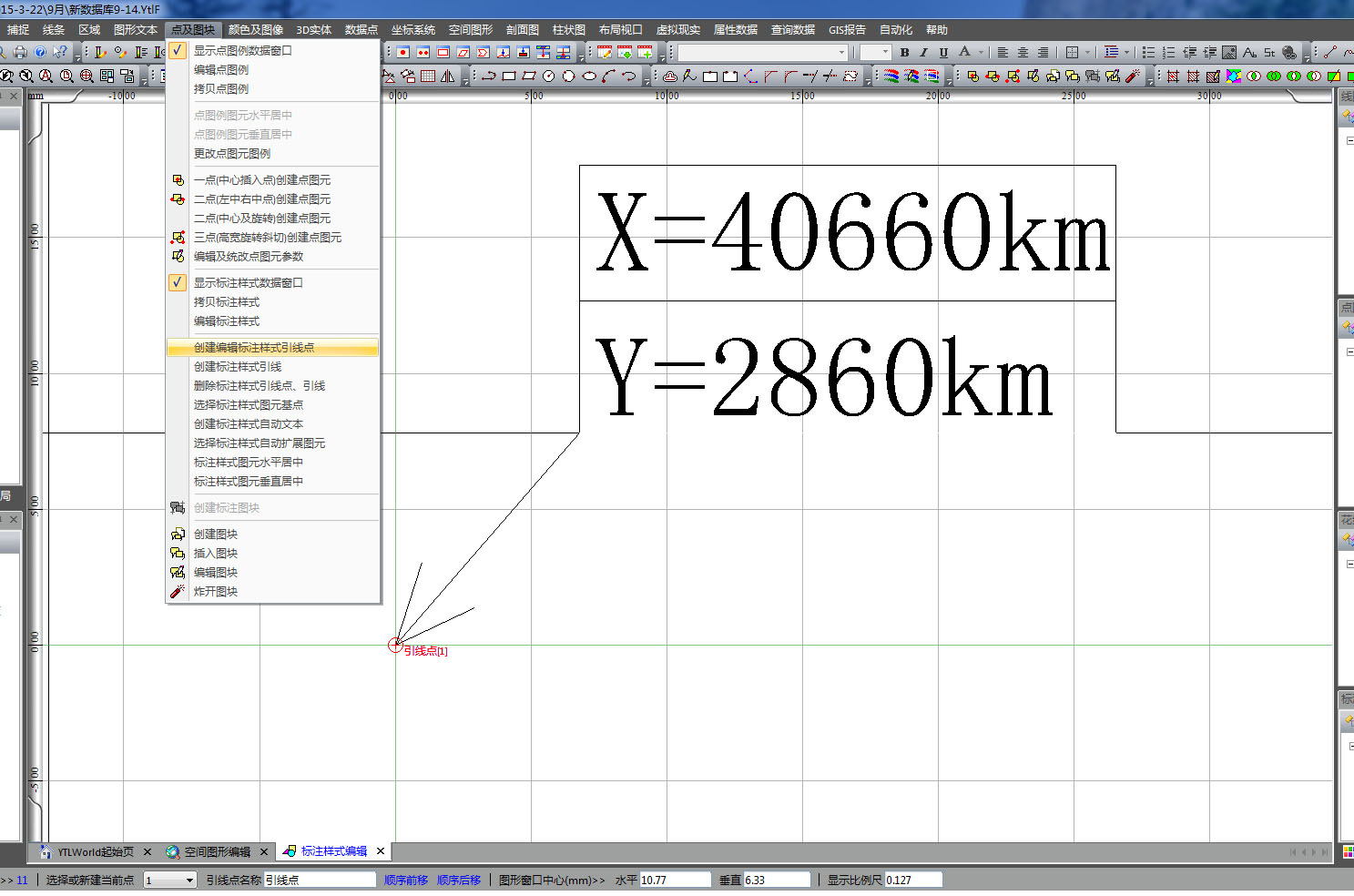Viewport: 1354px width, 896px height.
Task: Click the firecracker explode block toolbar icon
Action: (x=1133, y=76)
